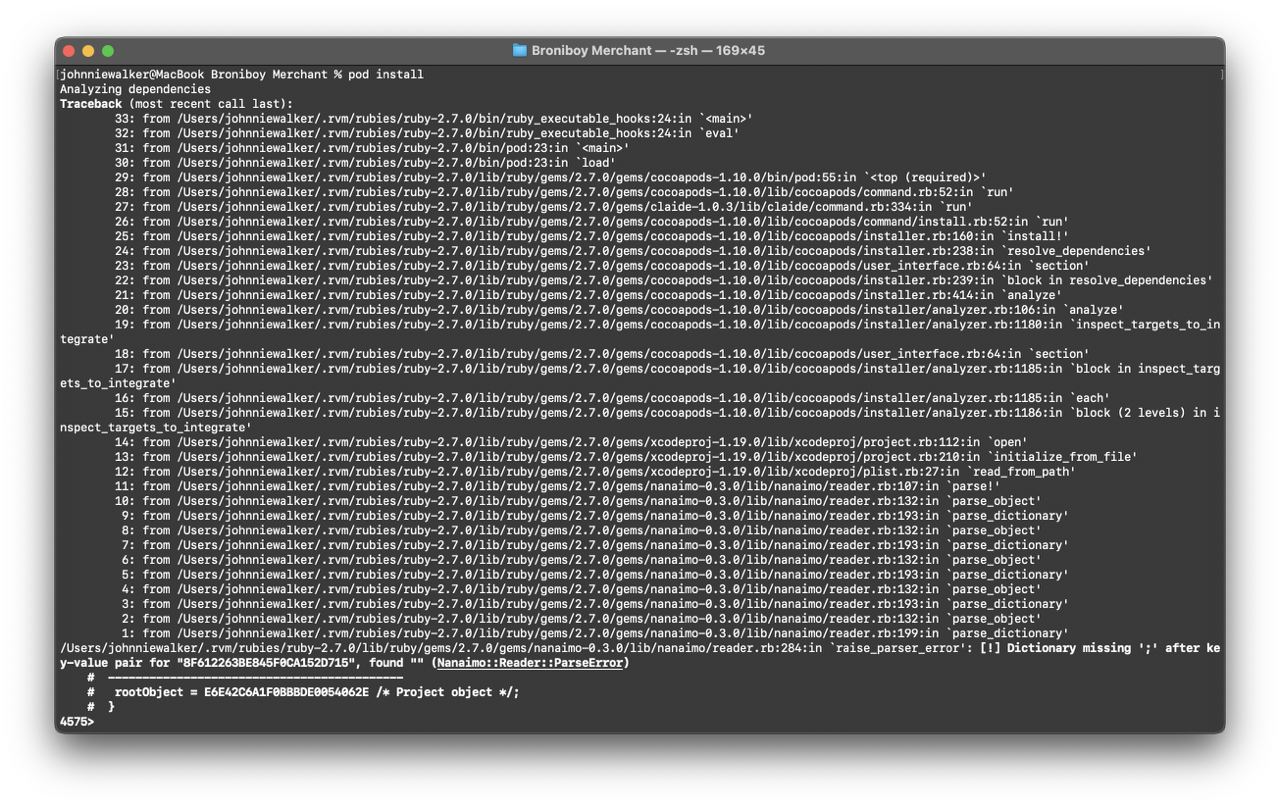Click traceback line 29 with `<top (required)>'
This screenshot has height=806, width=1280.
(x=551, y=177)
